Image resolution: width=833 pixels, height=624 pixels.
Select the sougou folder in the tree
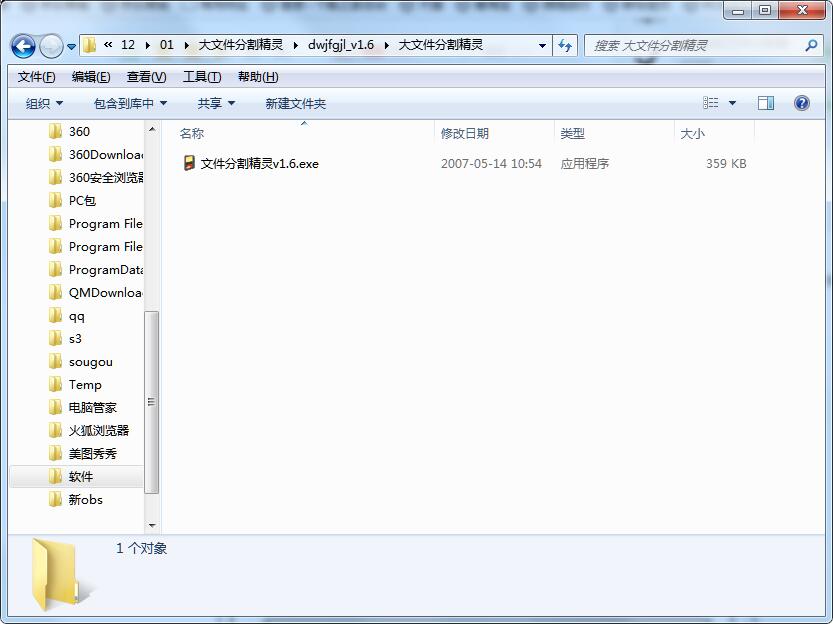(x=90, y=362)
